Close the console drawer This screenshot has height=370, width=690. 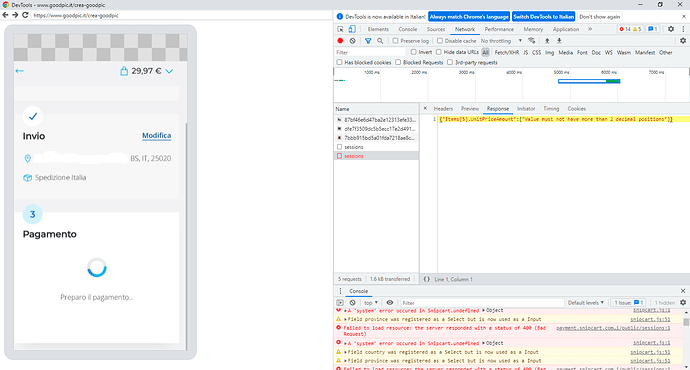coord(683,291)
